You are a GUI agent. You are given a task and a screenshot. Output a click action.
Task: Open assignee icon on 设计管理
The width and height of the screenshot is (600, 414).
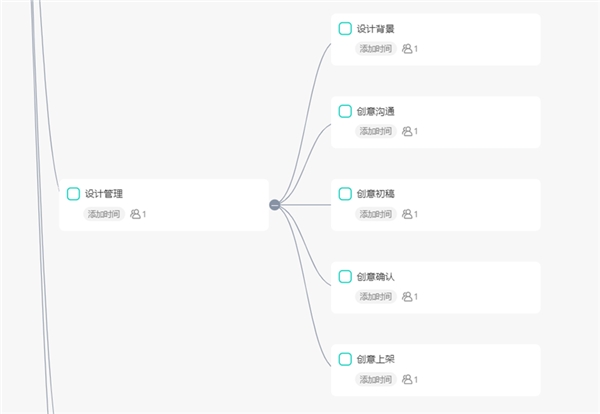(x=135, y=214)
